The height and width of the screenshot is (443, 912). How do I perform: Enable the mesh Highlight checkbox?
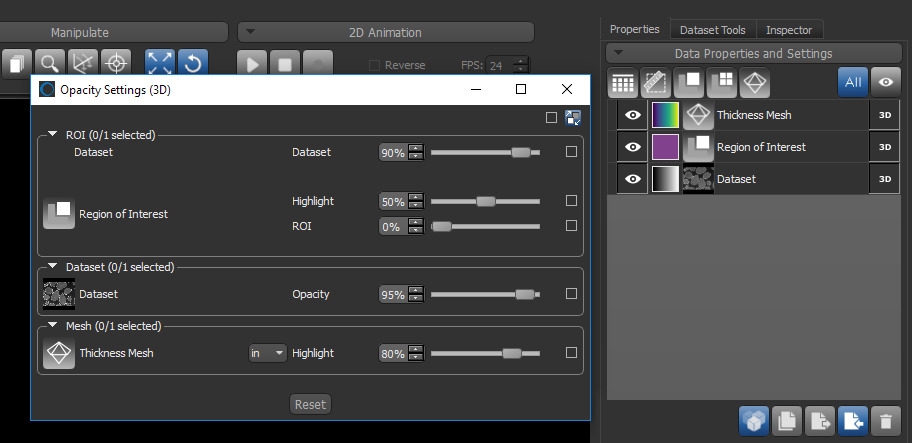pos(571,353)
